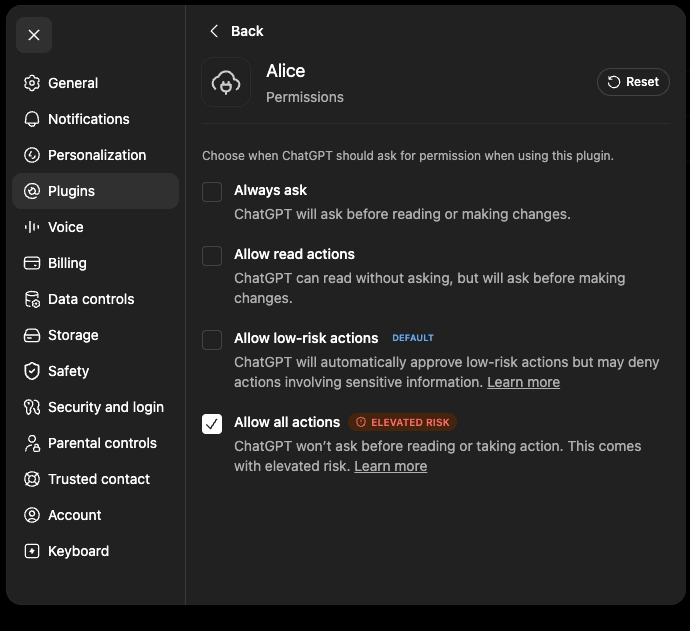Select the Plugins section label
This screenshot has height=631, width=690.
click(71, 191)
